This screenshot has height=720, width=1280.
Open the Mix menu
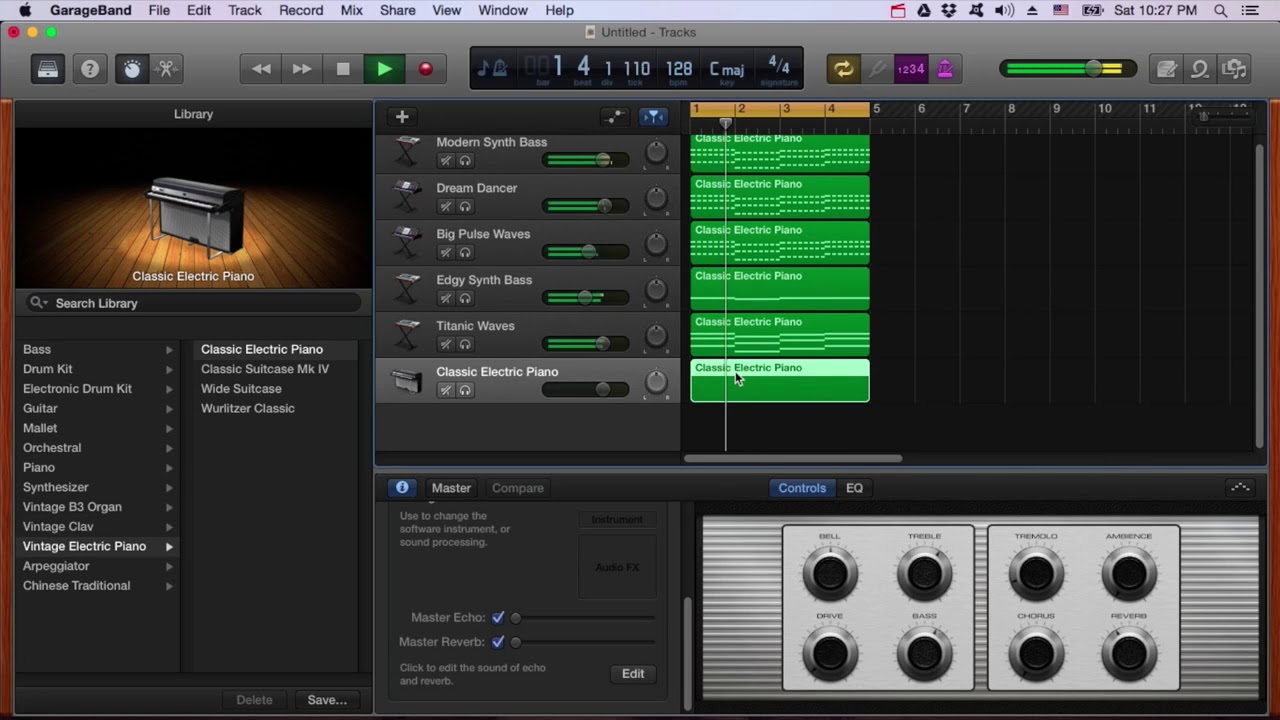pyautogui.click(x=351, y=10)
